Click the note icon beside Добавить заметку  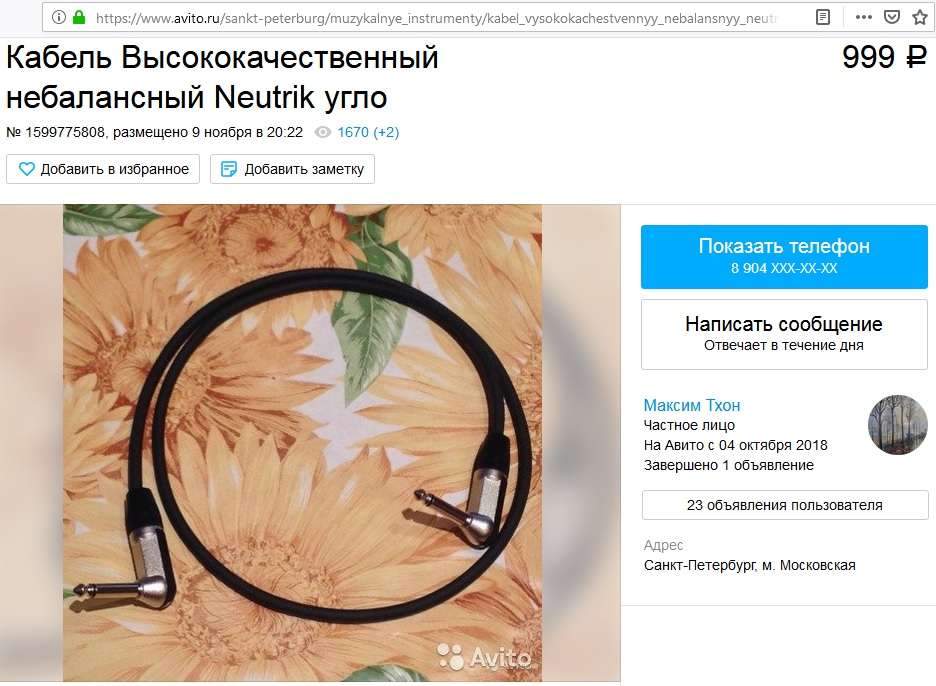click(x=229, y=169)
